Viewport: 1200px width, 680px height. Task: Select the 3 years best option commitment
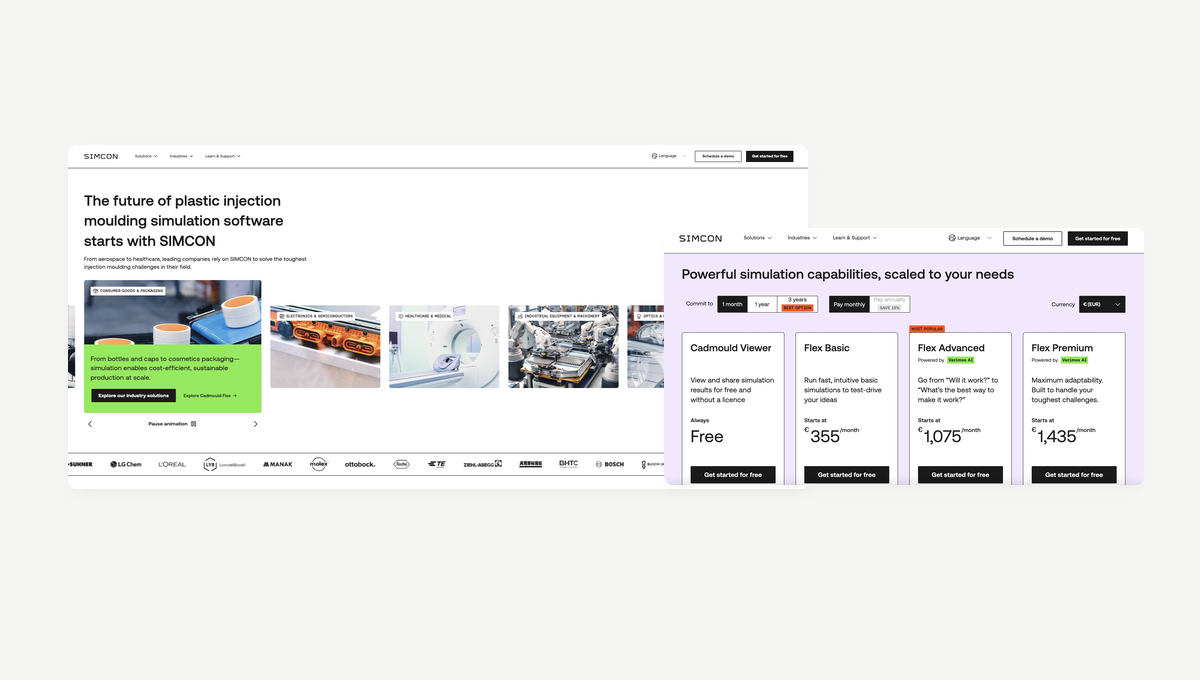(x=797, y=304)
